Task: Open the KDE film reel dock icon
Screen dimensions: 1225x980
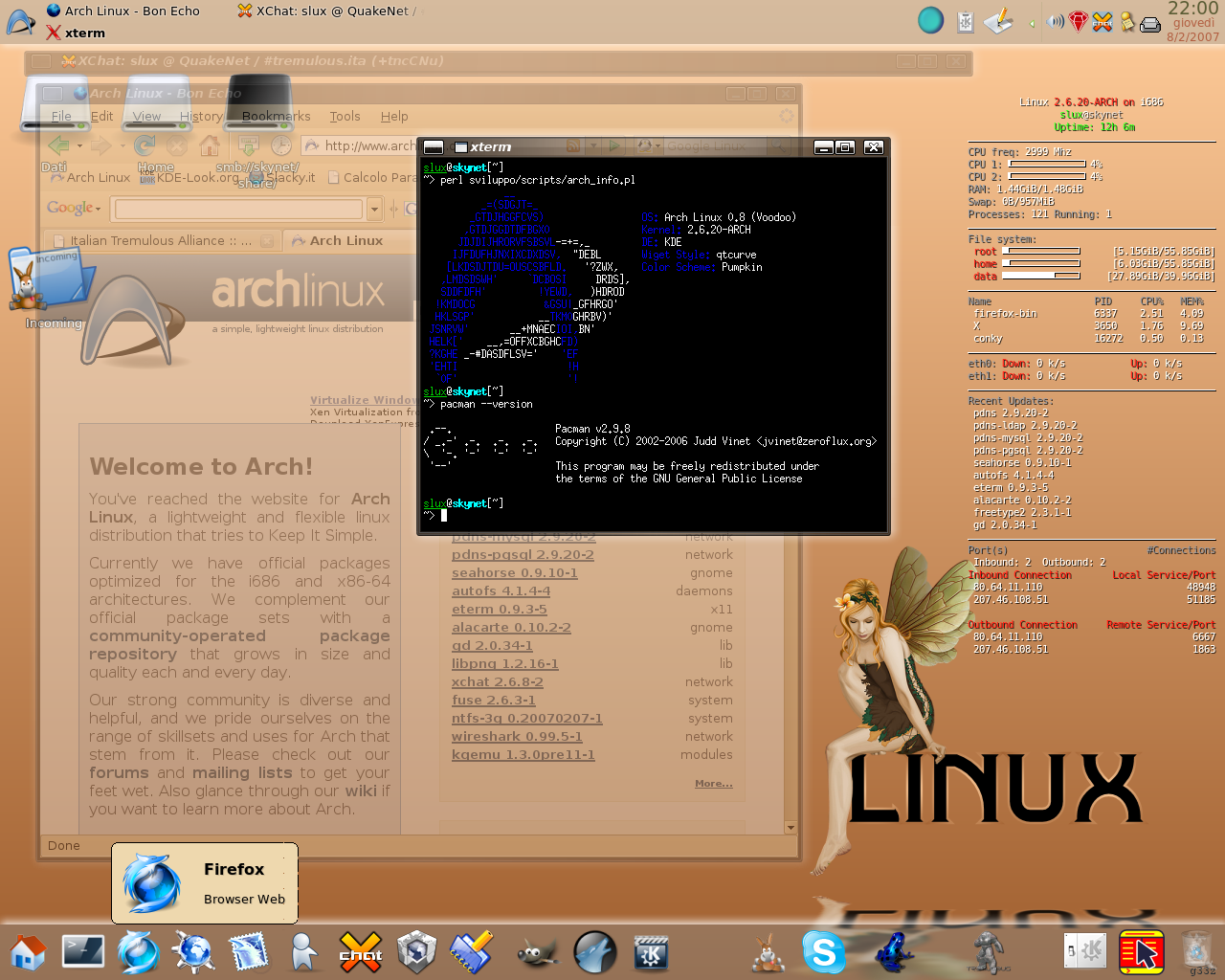Action: pyautogui.click(x=651, y=952)
